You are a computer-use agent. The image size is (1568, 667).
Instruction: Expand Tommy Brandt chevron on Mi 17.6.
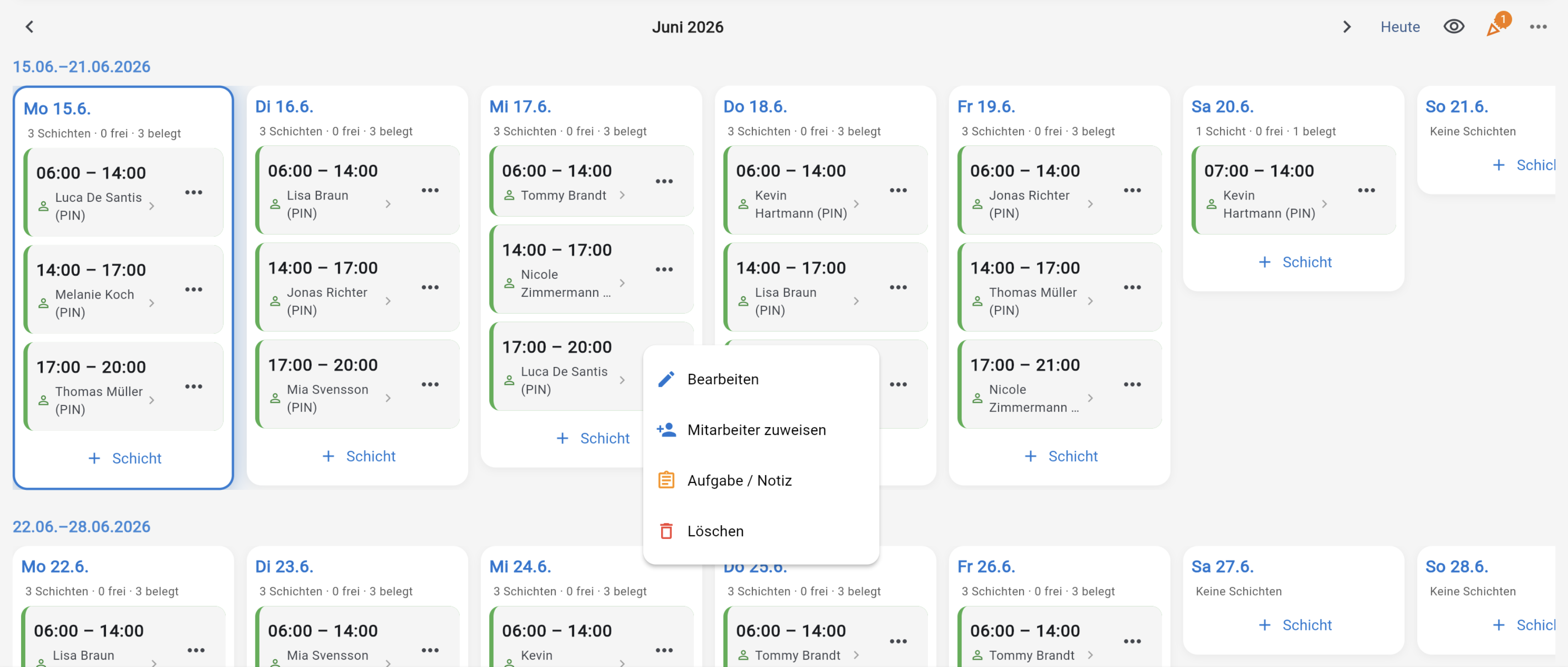click(622, 195)
